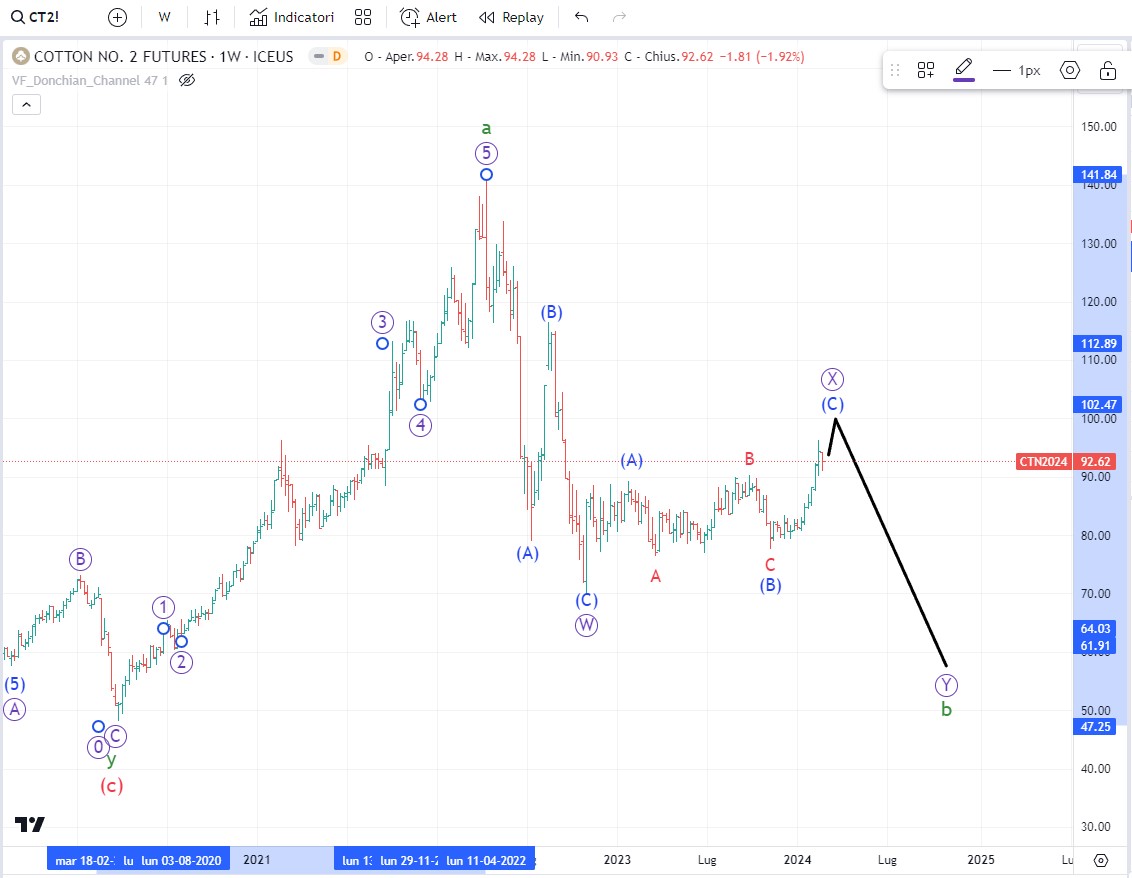The width and height of the screenshot is (1132, 878).
Task: Click the 2021 year label on time axis
Action: (257, 860)
